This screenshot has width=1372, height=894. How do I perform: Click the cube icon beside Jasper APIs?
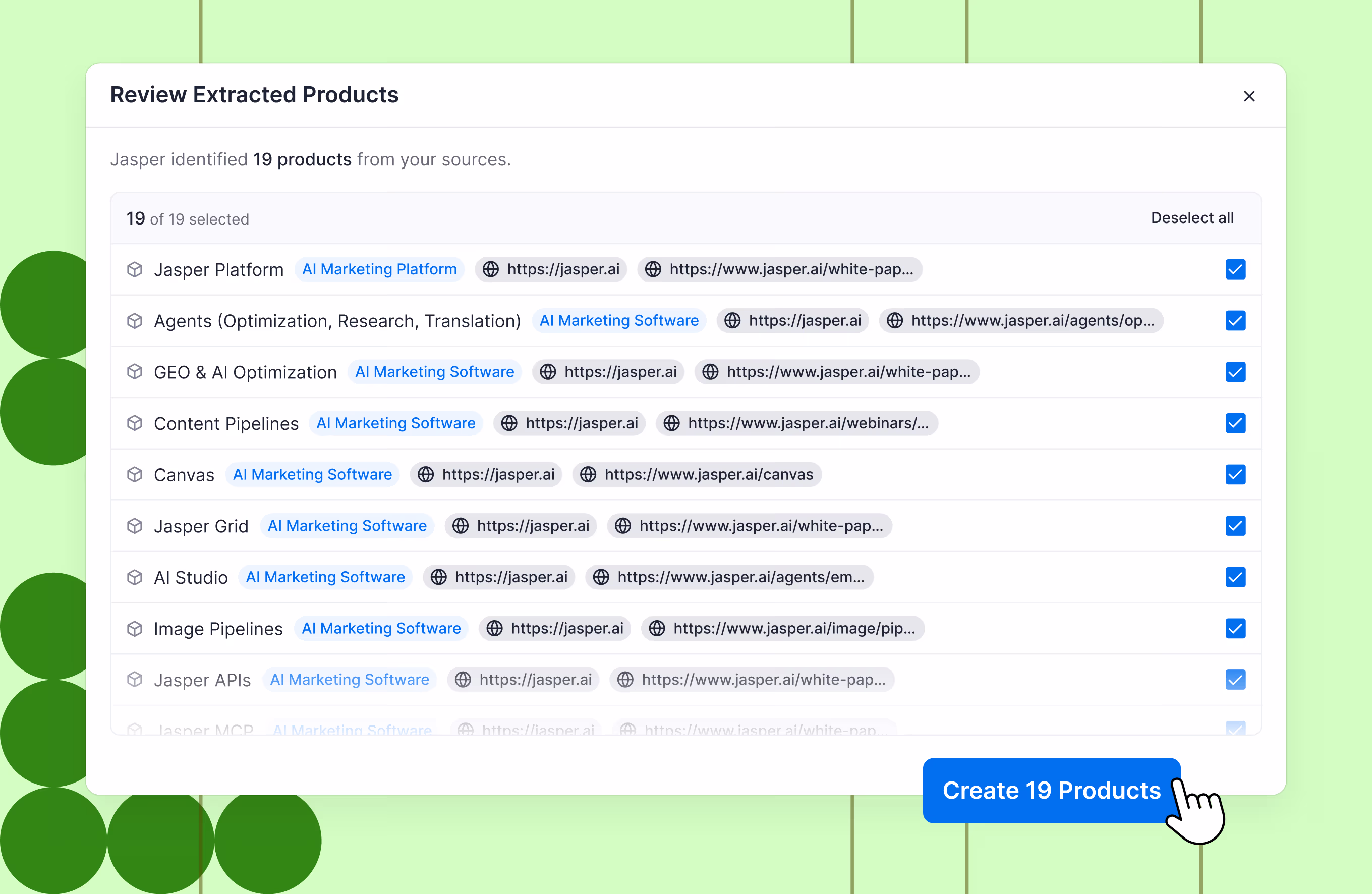(x=134, y=680)
